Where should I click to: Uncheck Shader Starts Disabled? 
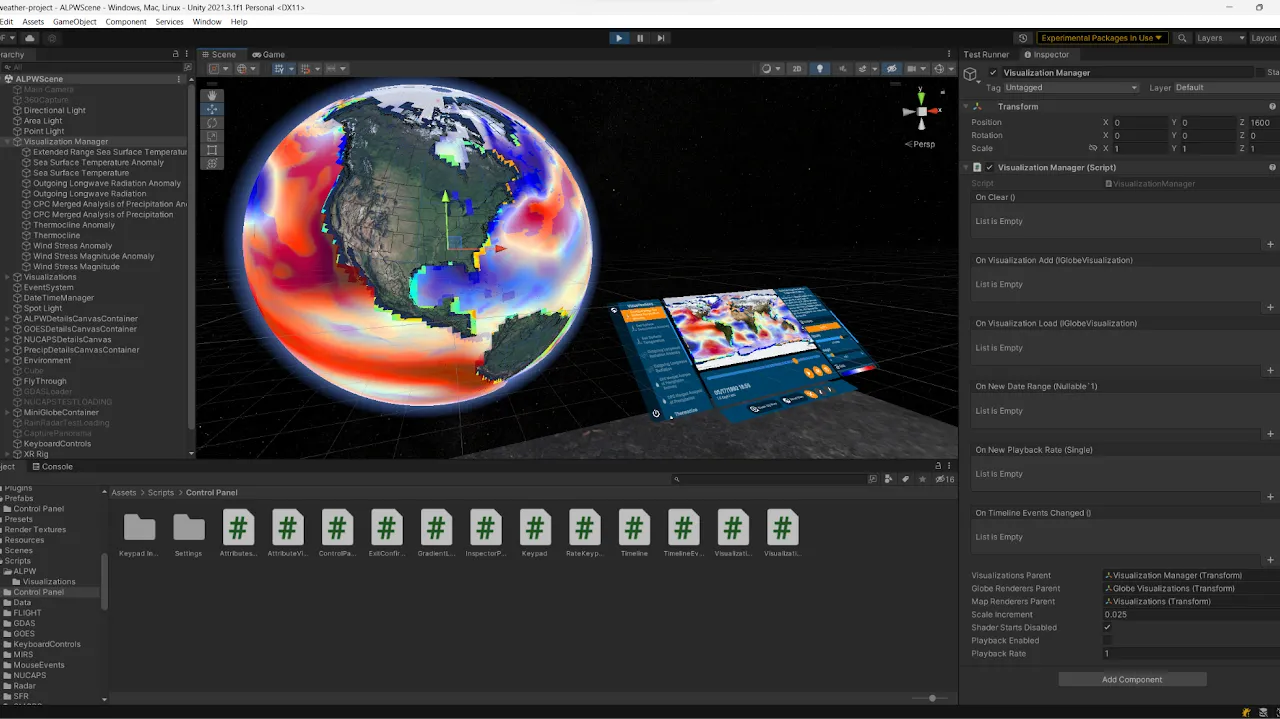point(1106,627)
